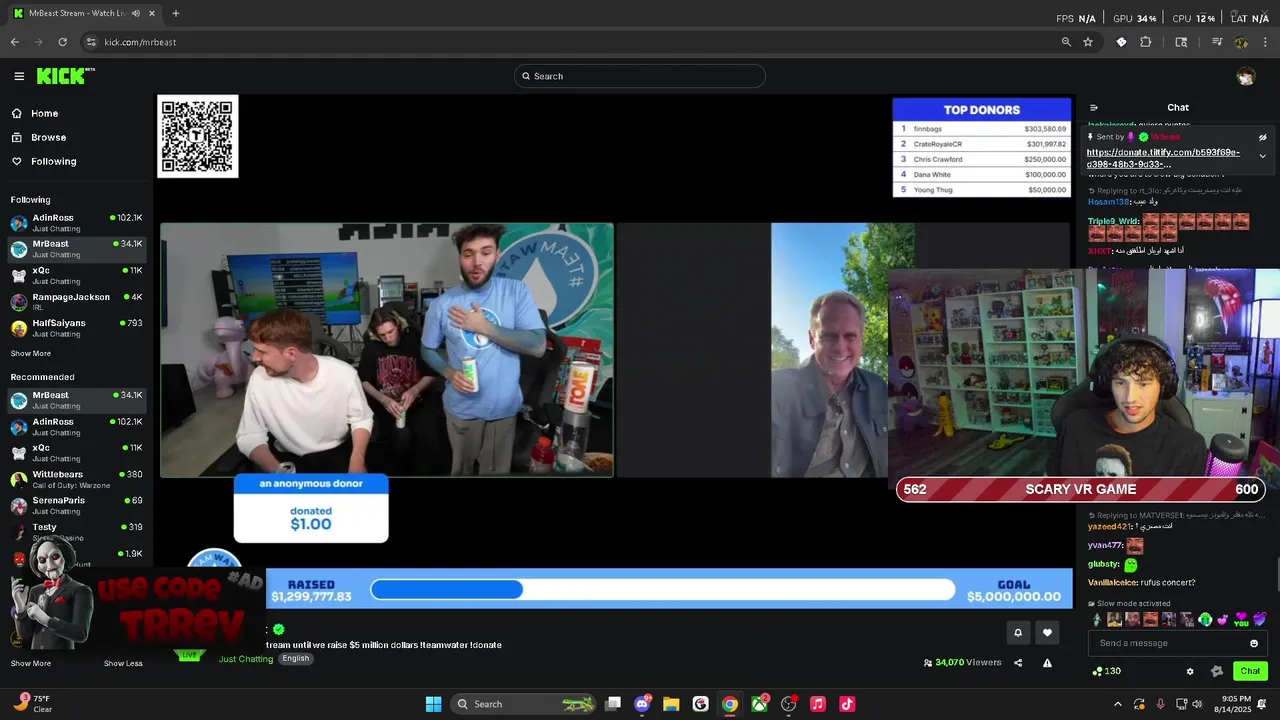Image resolution: width=1280 pixels, height=720 pixels.
Task: Click the first emote in quick emote row
Action: (1097, 620)
